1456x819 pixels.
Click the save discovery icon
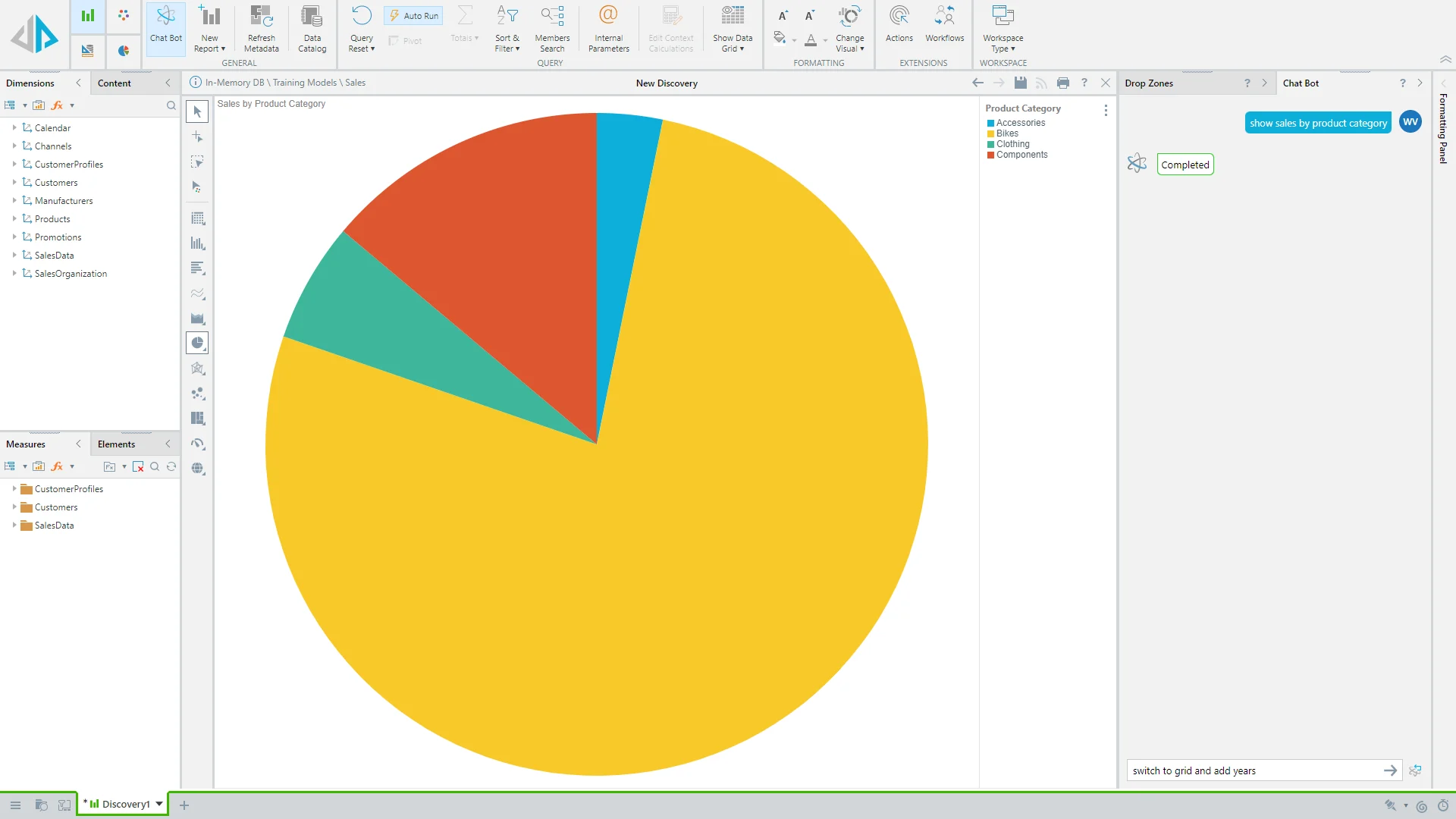coord(1020,83)
